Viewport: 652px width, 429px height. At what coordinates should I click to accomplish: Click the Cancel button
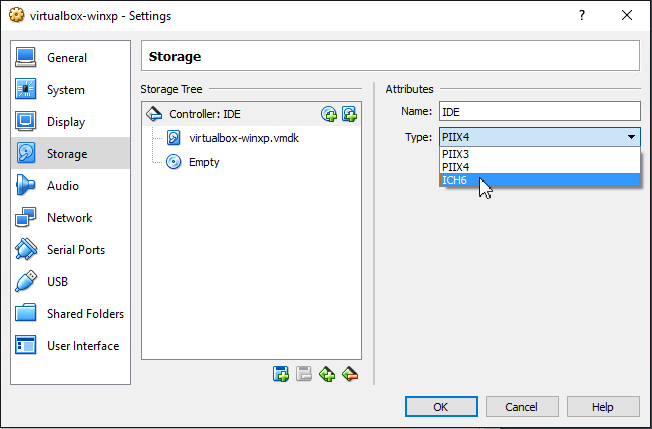[522, 407]
